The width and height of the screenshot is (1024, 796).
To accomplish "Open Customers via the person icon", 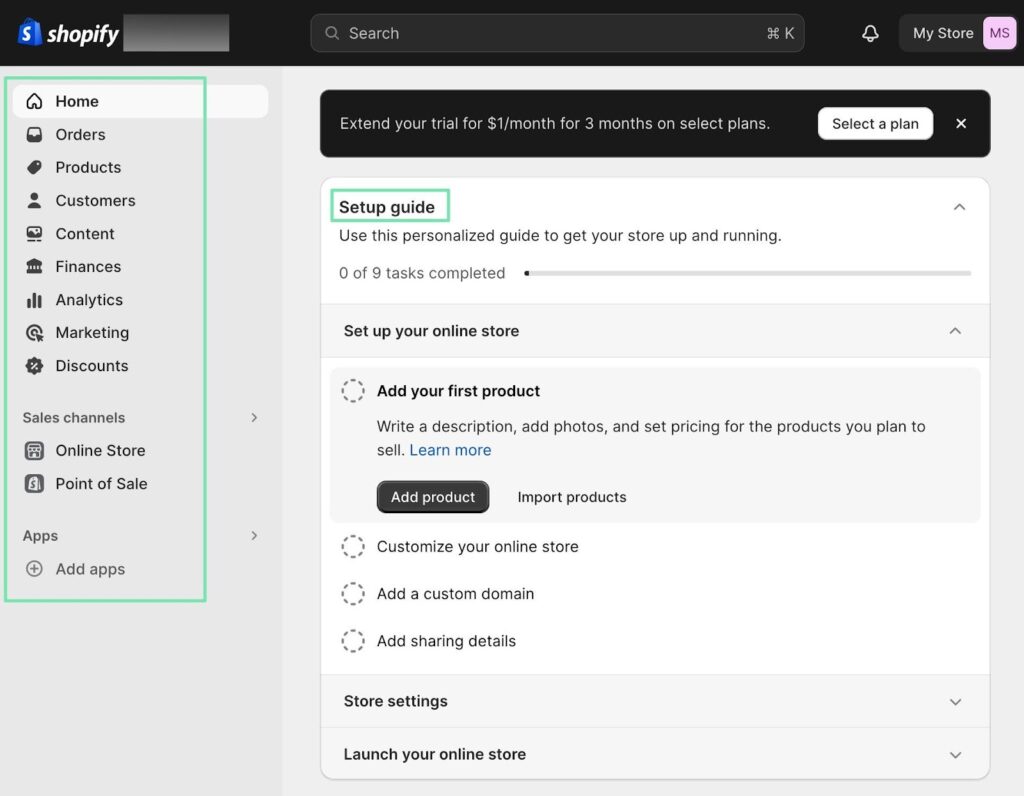I will (x=34, y=201).
